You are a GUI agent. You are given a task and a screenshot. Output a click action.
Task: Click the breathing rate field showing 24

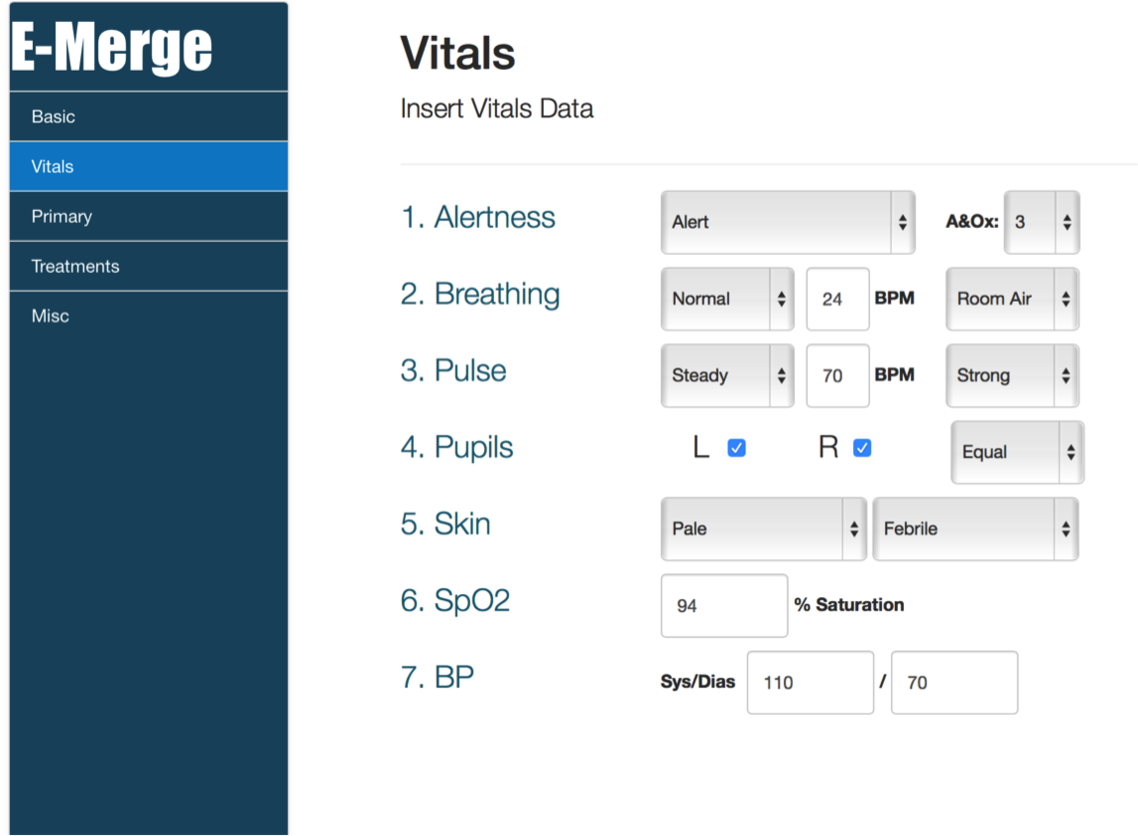coord(838,299)
